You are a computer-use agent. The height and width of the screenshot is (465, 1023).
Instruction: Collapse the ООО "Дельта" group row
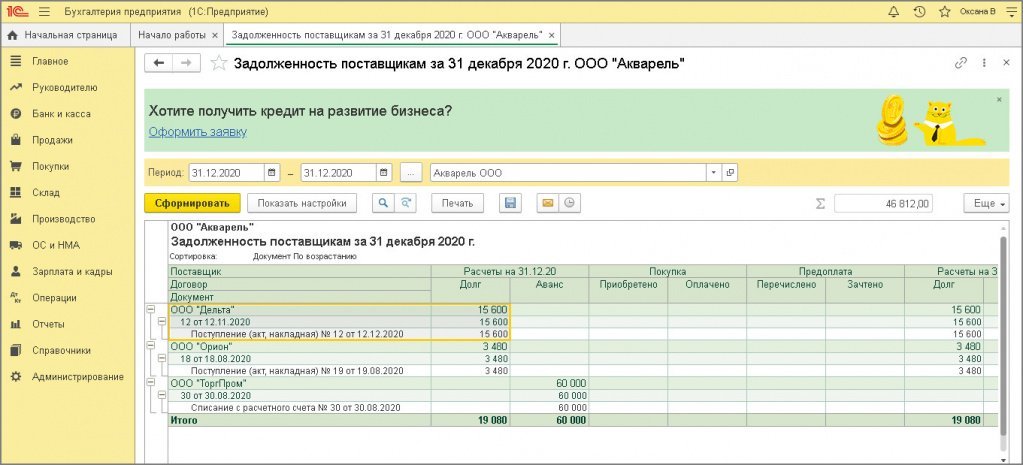[x=150, y=309]
